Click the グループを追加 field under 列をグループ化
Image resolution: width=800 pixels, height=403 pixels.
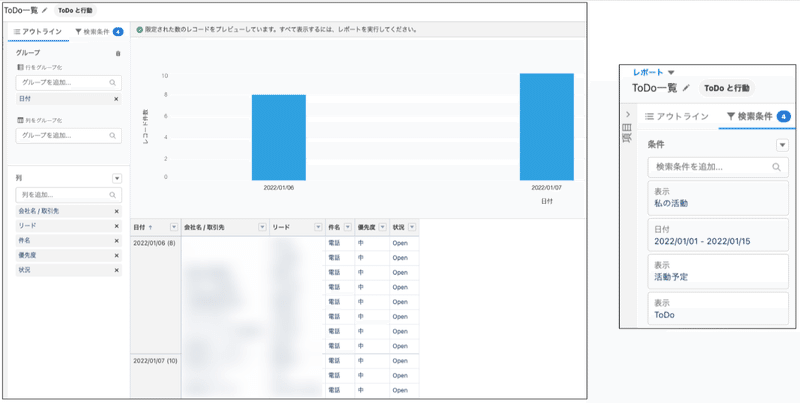coord(68,136)
